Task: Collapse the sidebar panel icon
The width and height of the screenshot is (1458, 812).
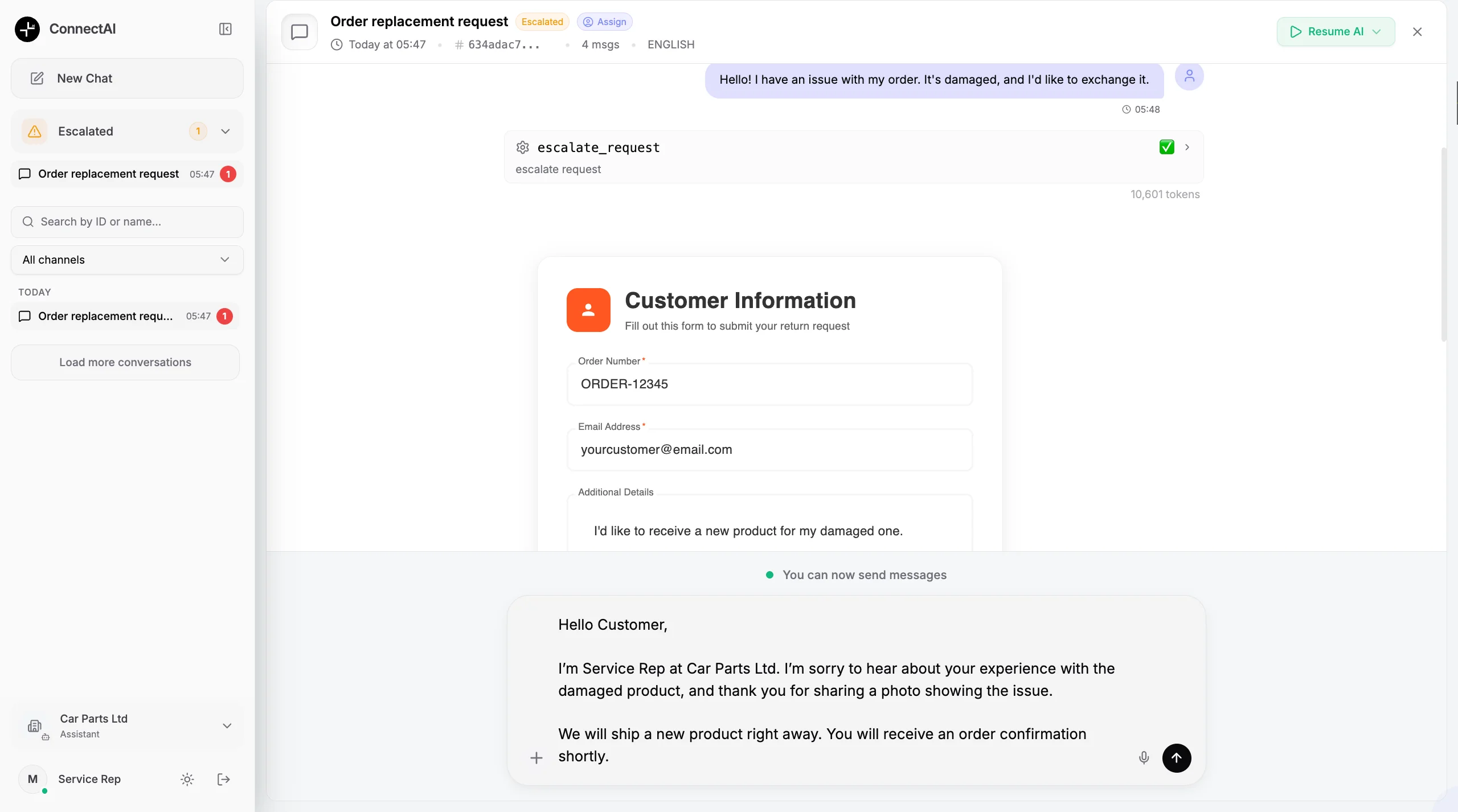Action: pos(226,29)
